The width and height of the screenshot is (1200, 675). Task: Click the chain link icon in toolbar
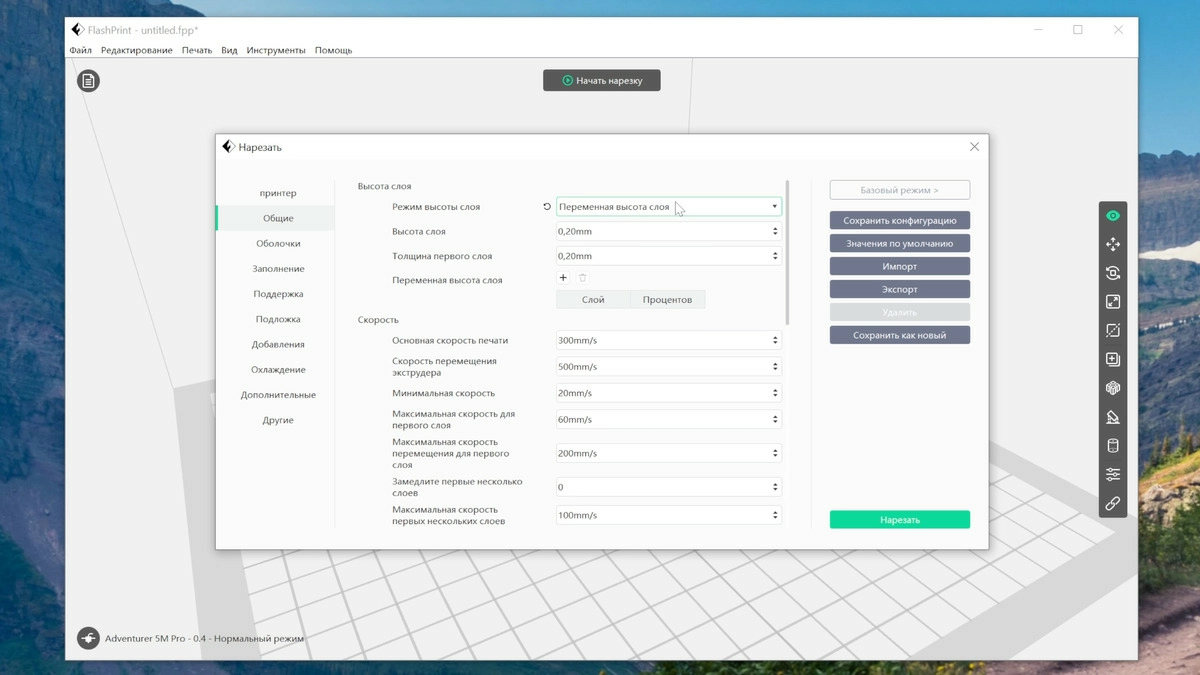[x=1113, y=503]
